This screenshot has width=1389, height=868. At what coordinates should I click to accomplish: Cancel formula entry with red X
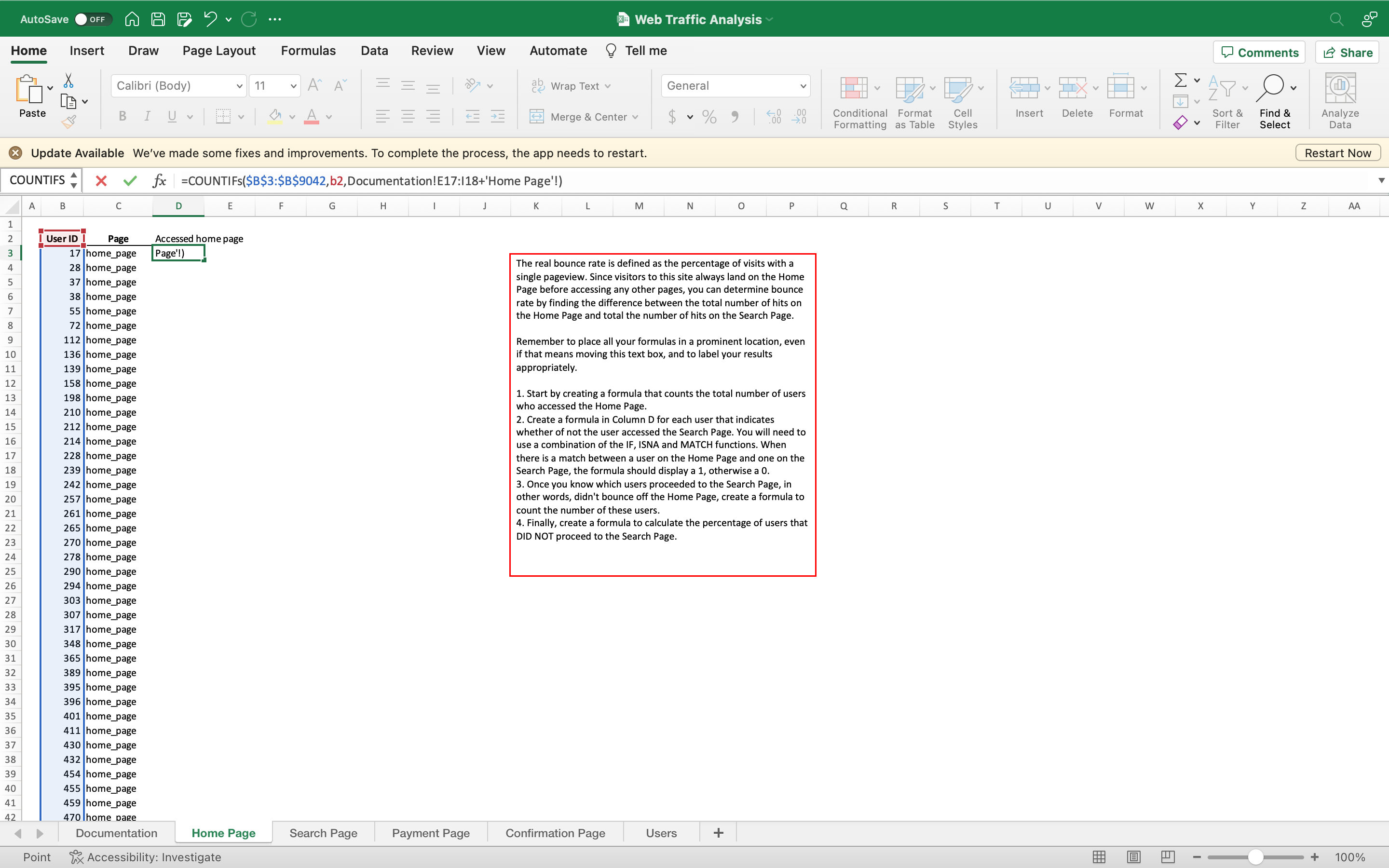pos(101,181)
